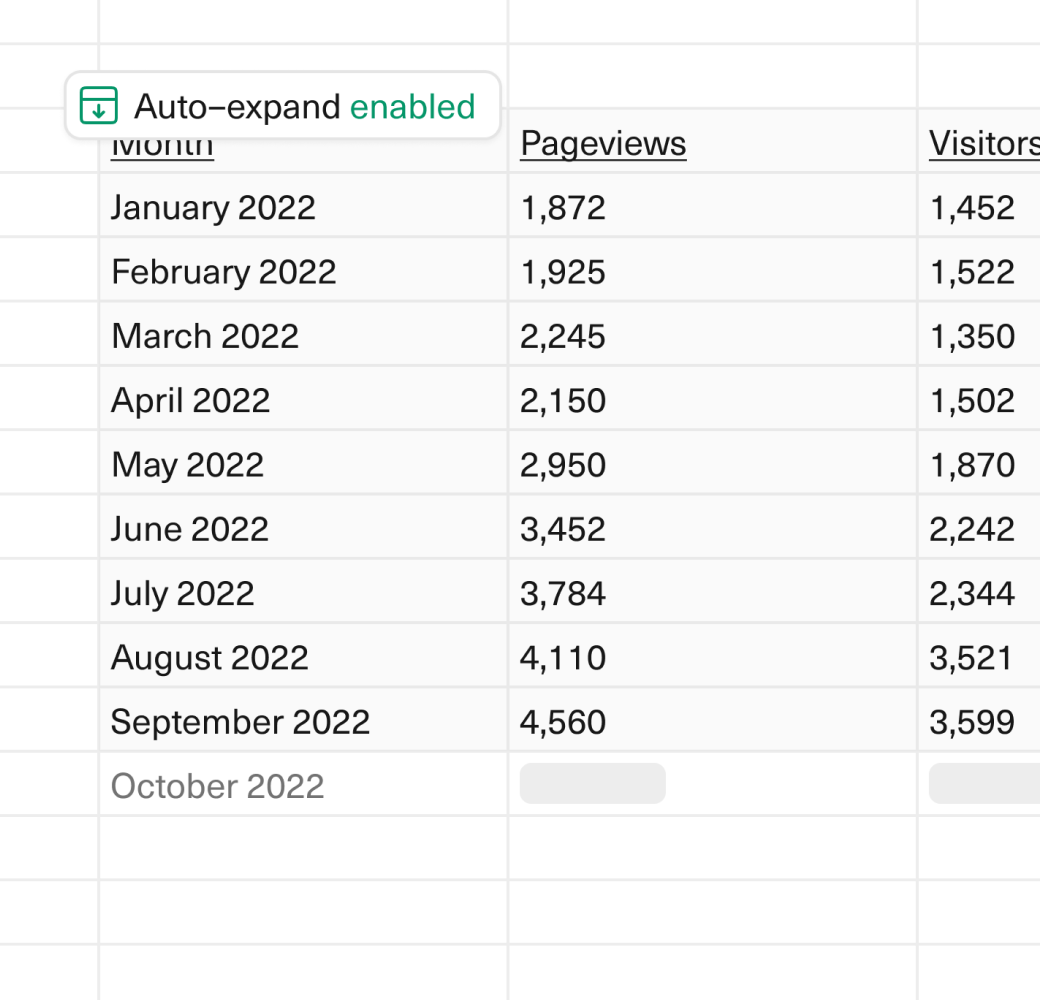Click the March 2022 row label
Screen dimensions: 1040x1000
(x=205, y=336)
